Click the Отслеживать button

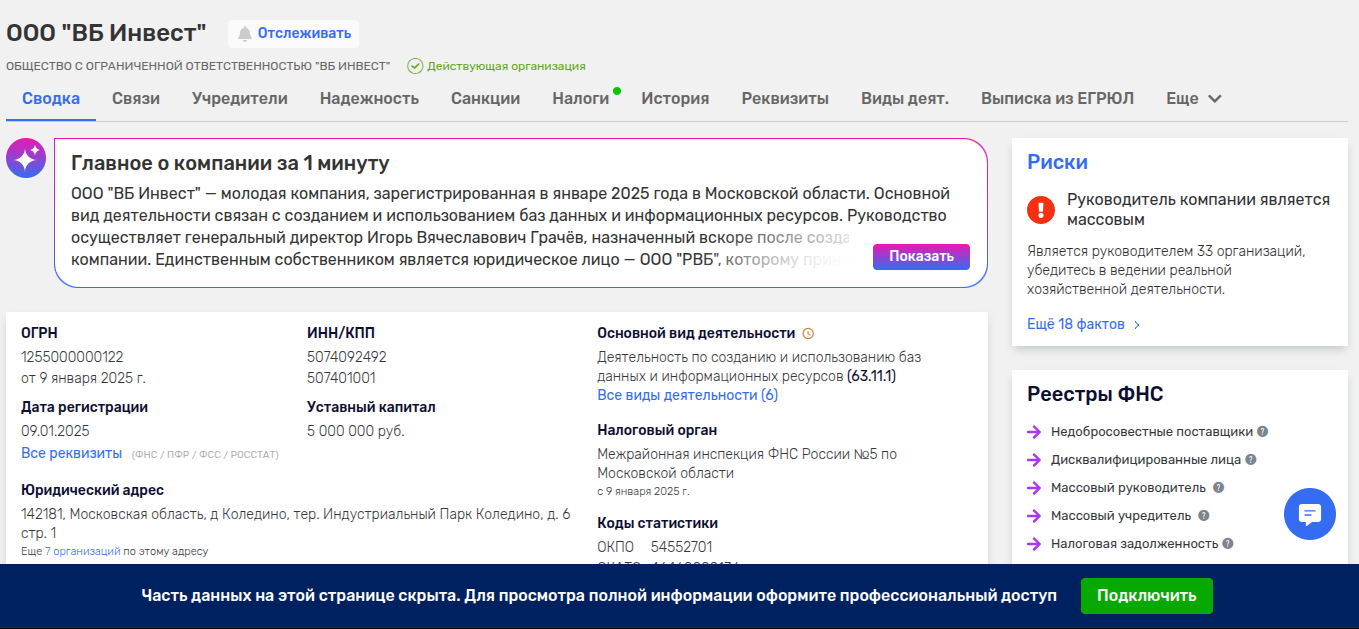click(293, 34)
